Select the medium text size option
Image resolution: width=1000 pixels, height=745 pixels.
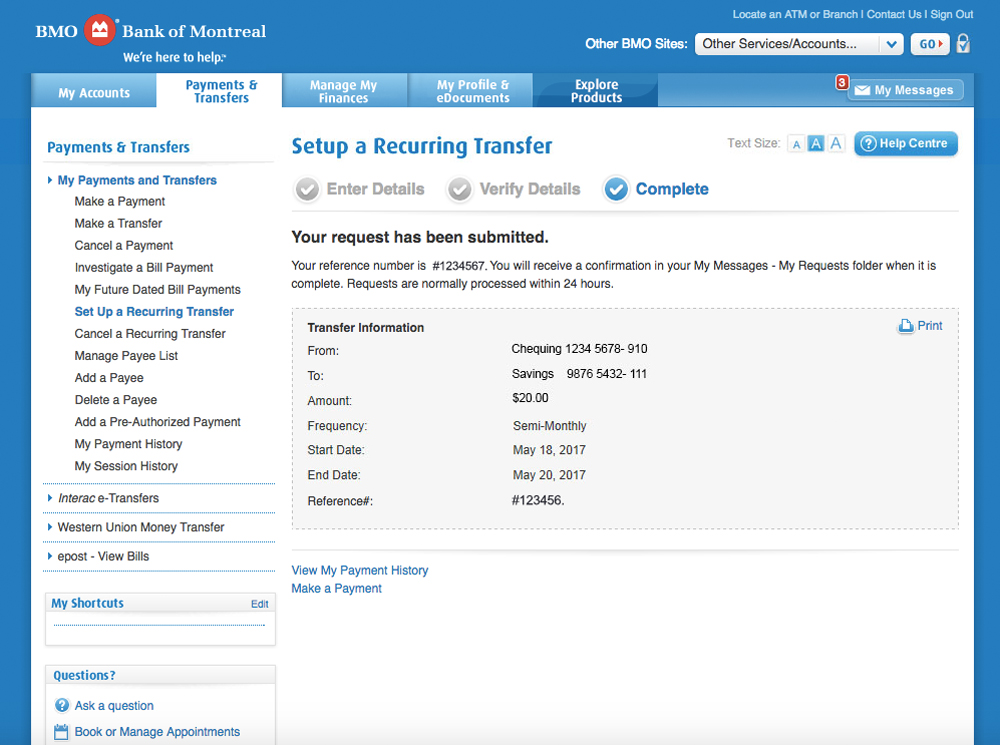click(815, 143)
